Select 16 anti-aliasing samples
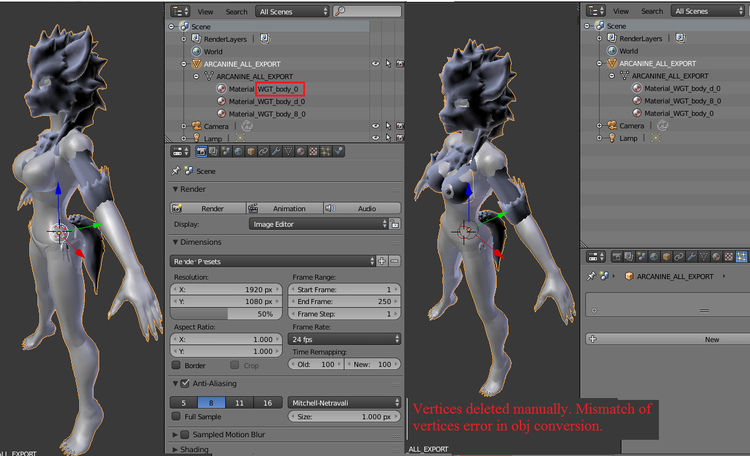This screenshot has width=750, height=456. coord(267,403)
